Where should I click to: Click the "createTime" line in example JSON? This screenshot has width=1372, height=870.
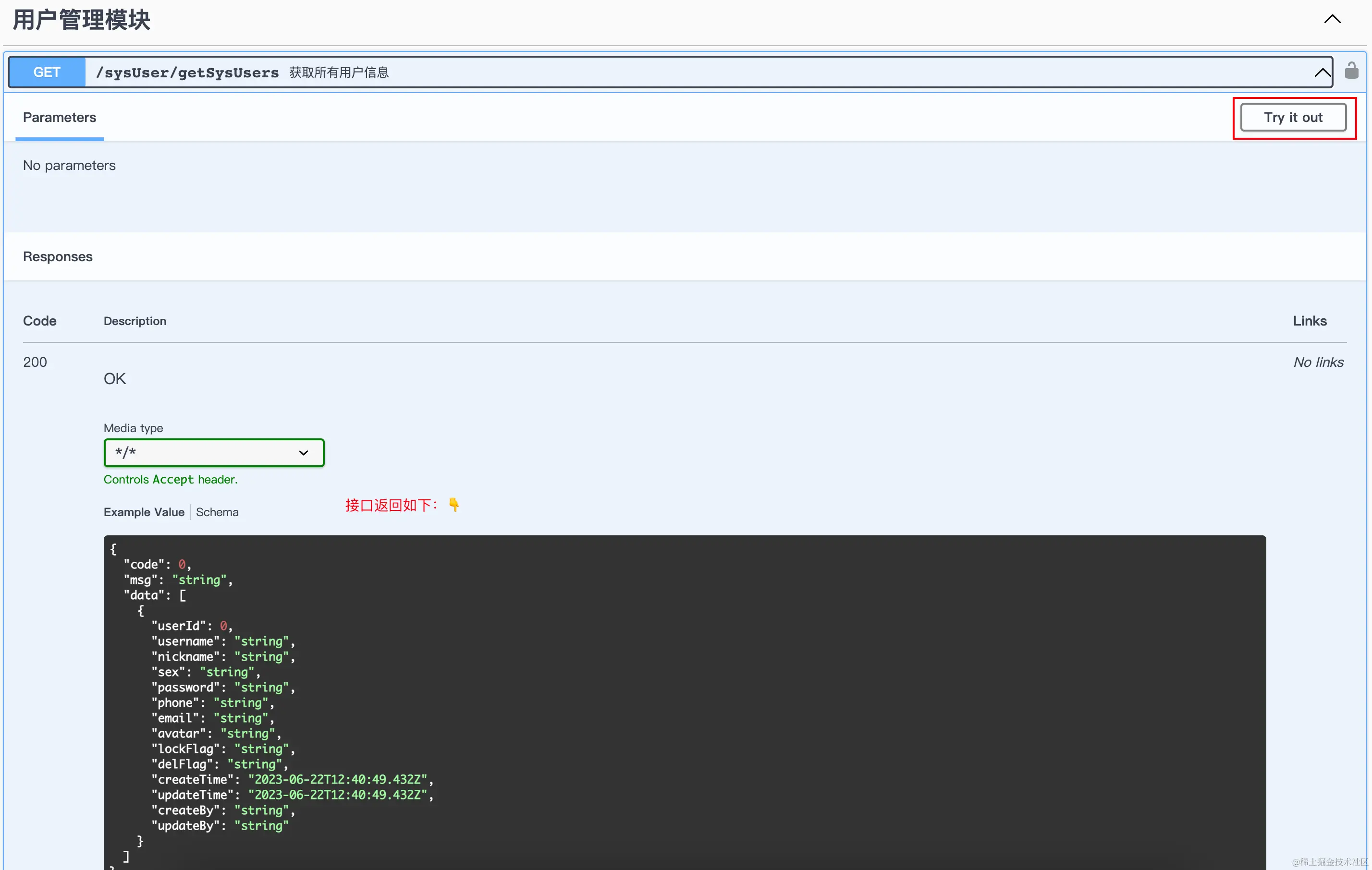pos(292,779)
